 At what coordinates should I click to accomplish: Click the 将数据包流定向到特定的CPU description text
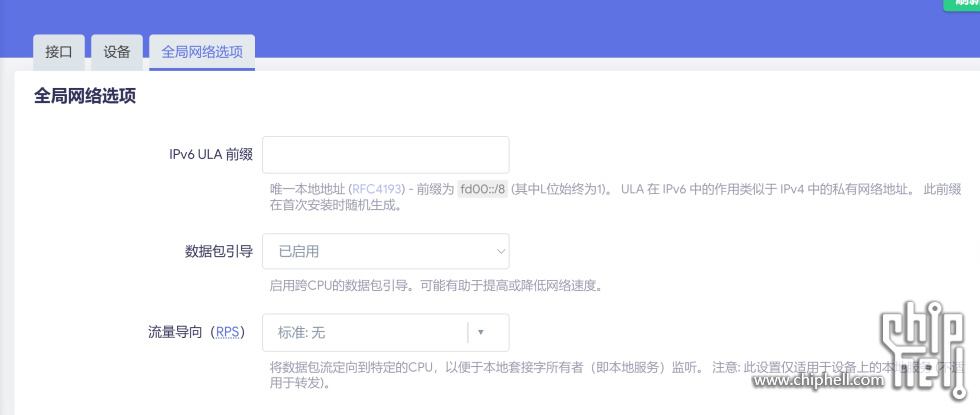tap(616, 374)
